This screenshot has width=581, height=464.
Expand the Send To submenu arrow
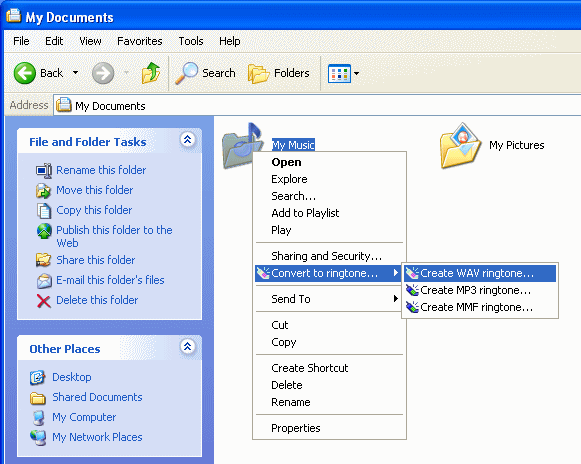[396, 298]
